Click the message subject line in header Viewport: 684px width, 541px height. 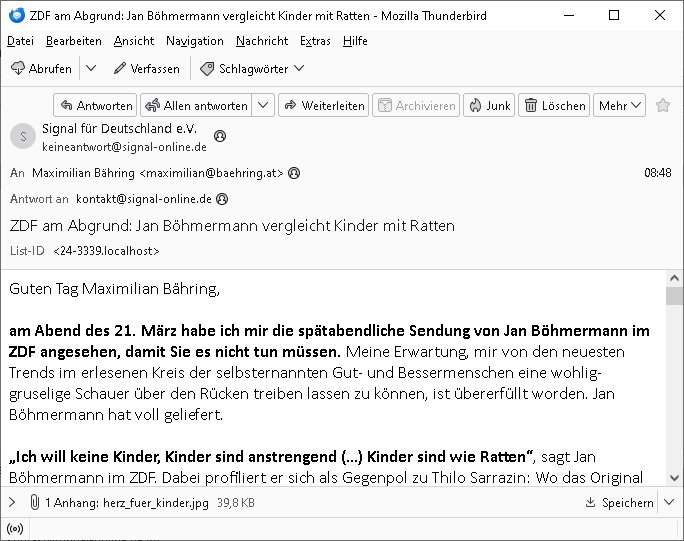click(232, 226)
